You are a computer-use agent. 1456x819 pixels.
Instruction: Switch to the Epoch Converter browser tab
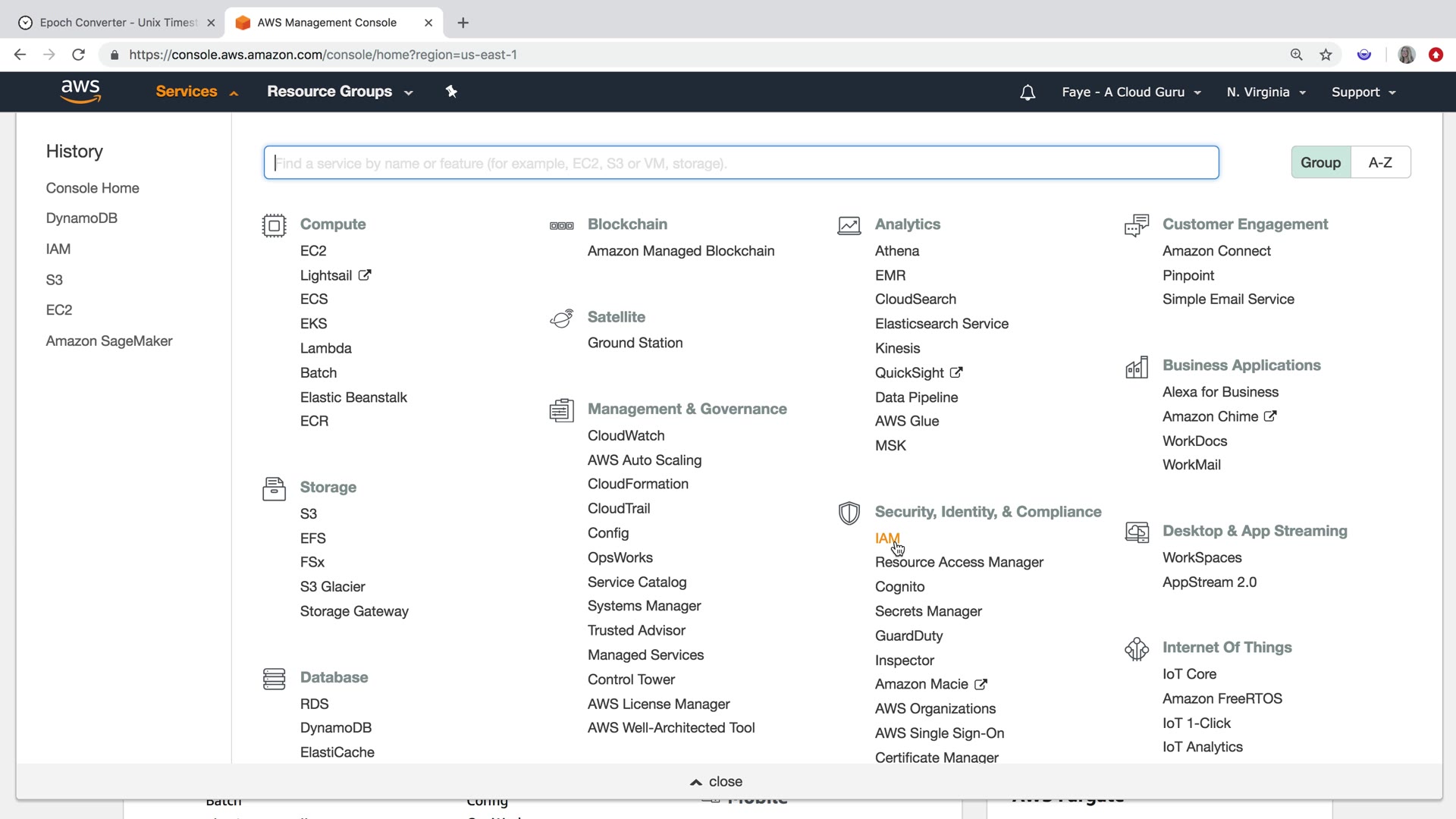coord(118,23)
